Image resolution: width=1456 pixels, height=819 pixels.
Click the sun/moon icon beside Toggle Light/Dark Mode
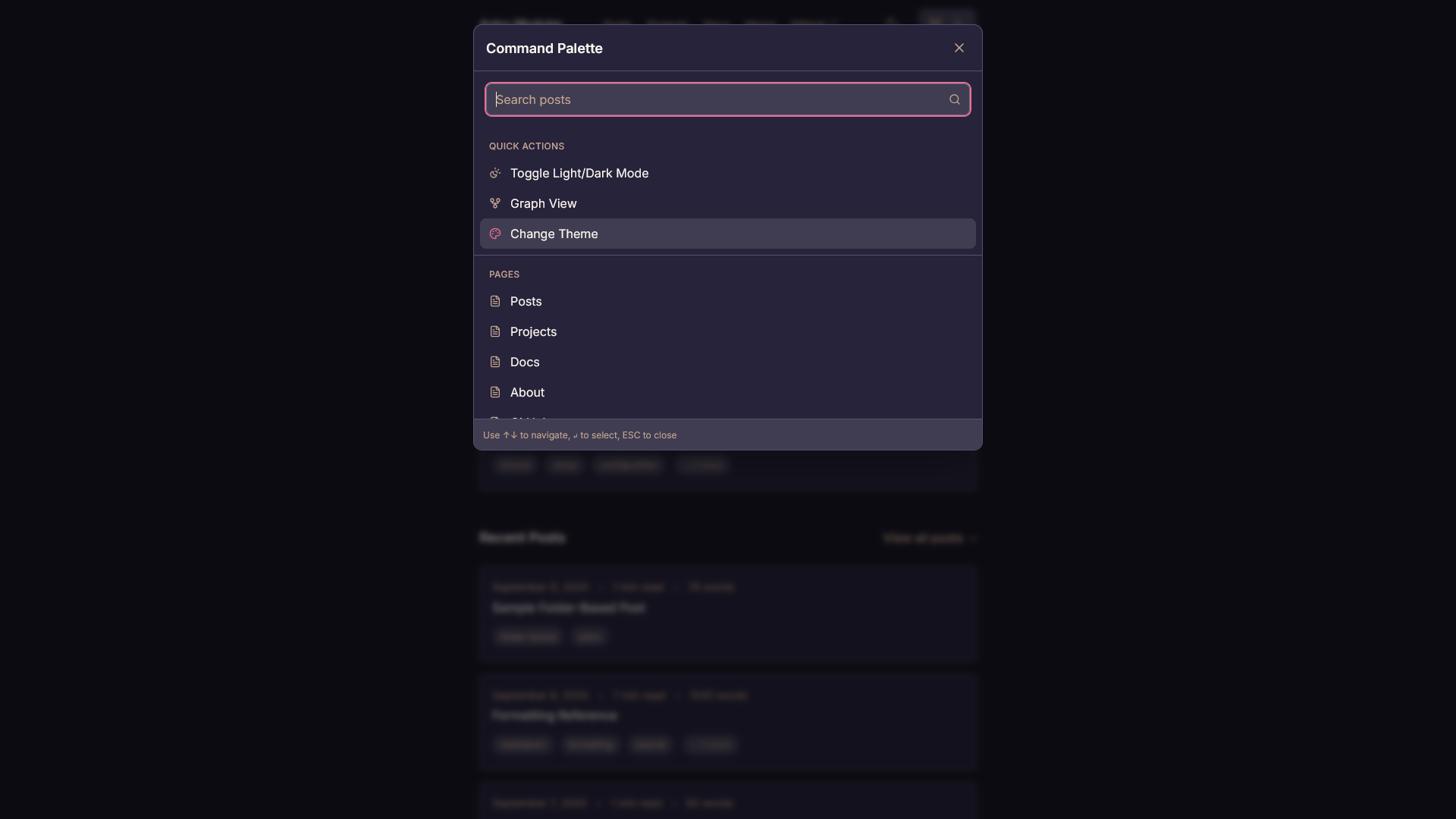click(x=495, y=174)
